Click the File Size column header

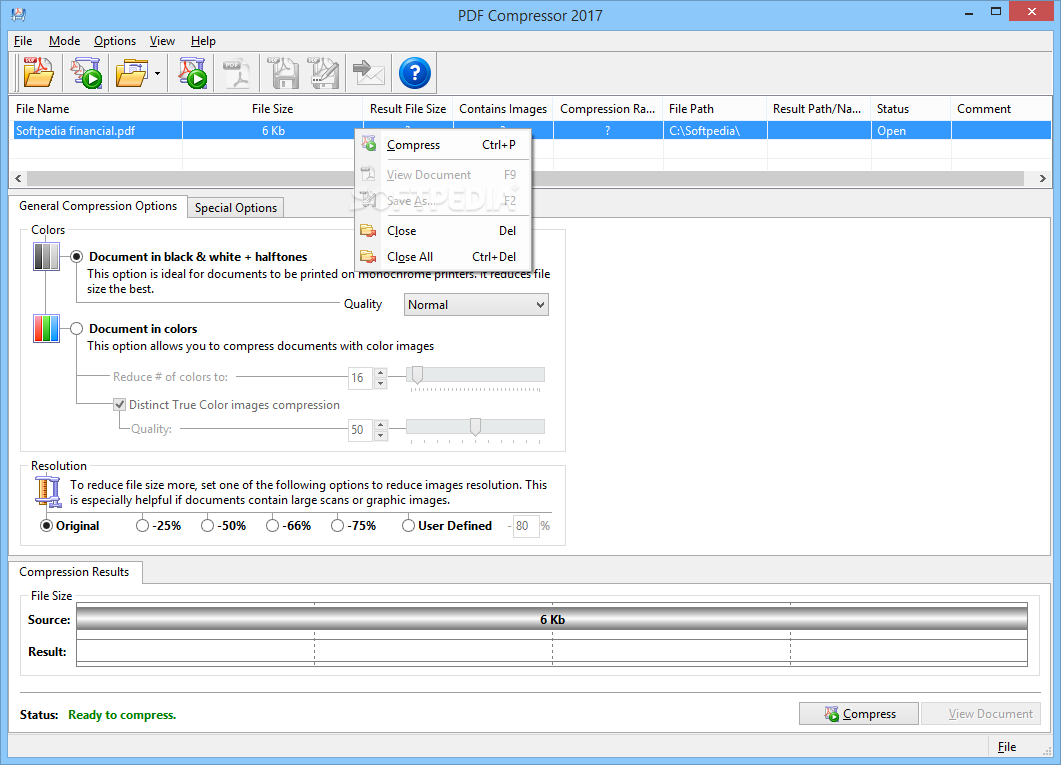[x=273, y=109]
